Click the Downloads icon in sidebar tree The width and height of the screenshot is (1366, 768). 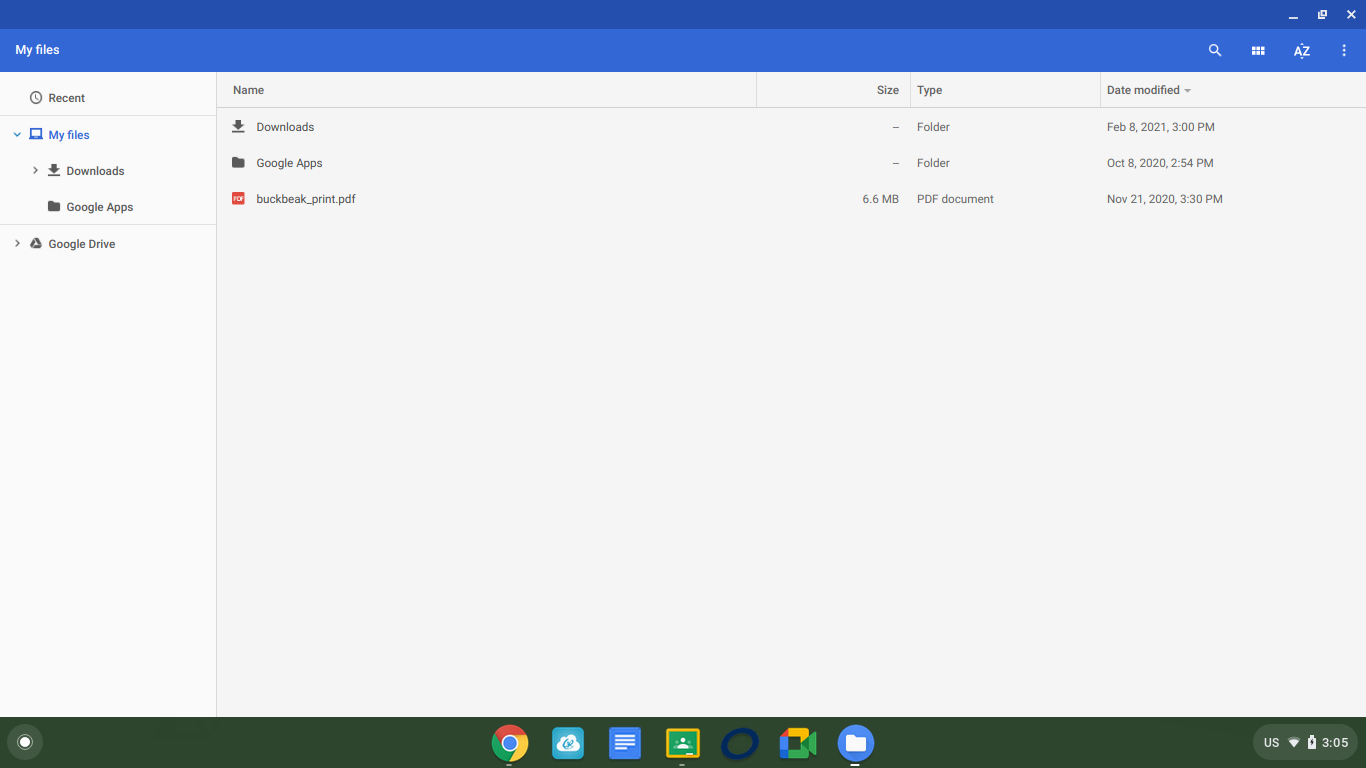point(54,170)
